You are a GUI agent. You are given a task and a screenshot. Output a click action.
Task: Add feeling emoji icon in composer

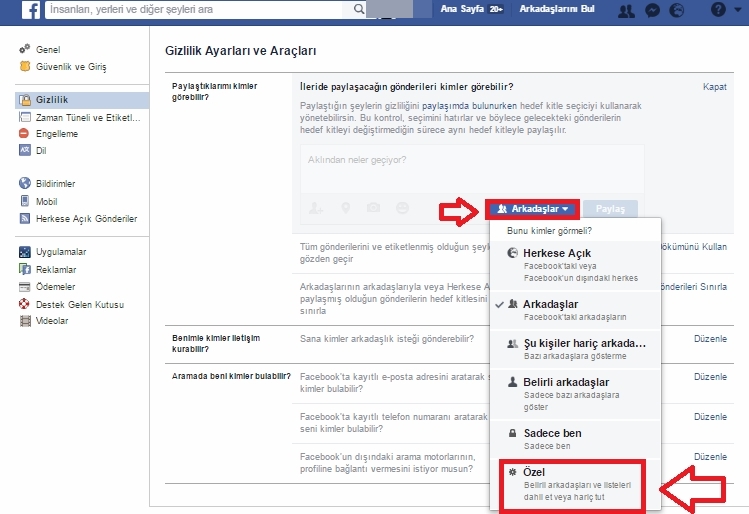click(403, 208)
